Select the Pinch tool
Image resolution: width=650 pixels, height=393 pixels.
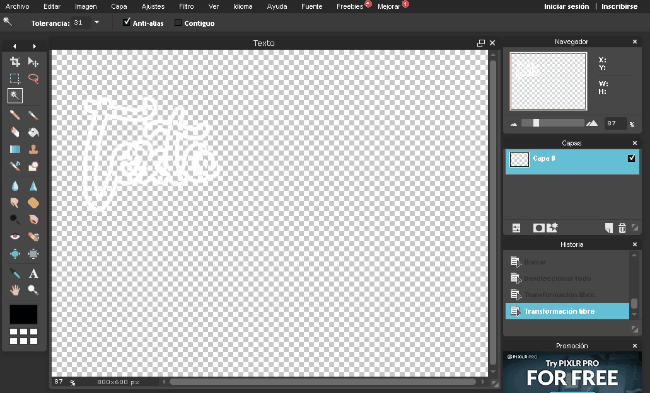pos(33,254)
